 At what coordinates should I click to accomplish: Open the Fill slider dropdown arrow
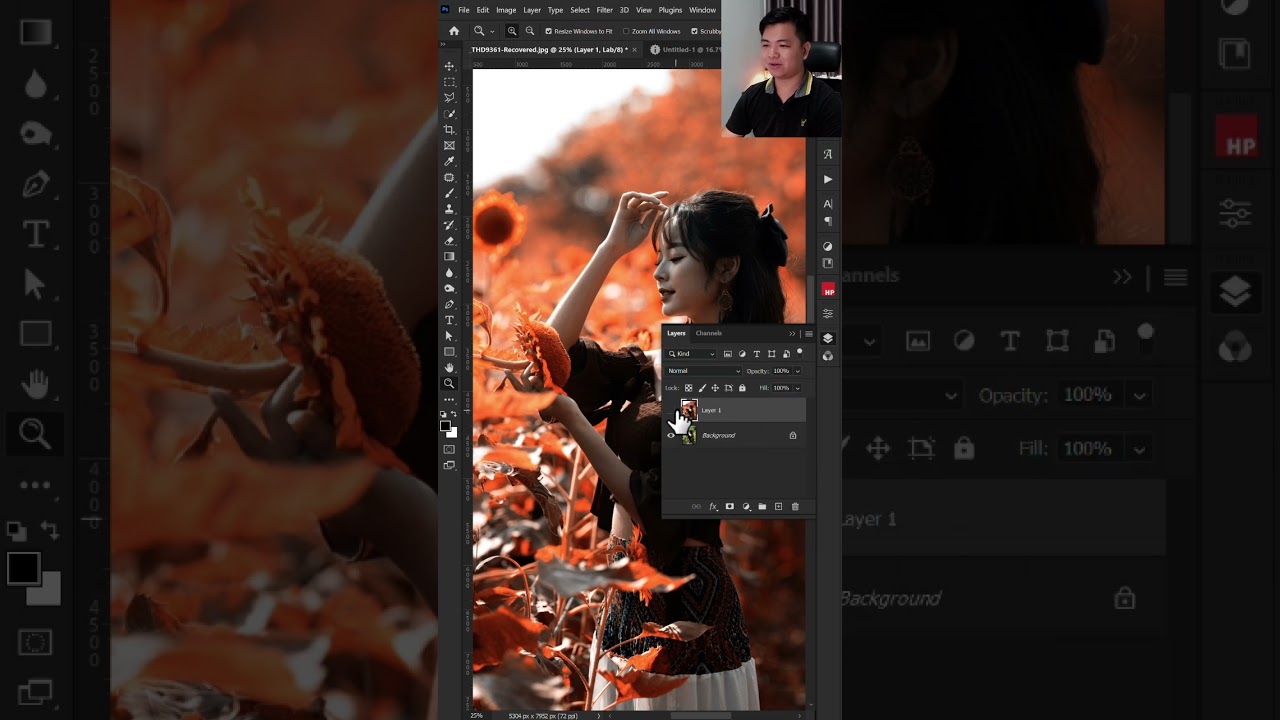tap(797, 388)
